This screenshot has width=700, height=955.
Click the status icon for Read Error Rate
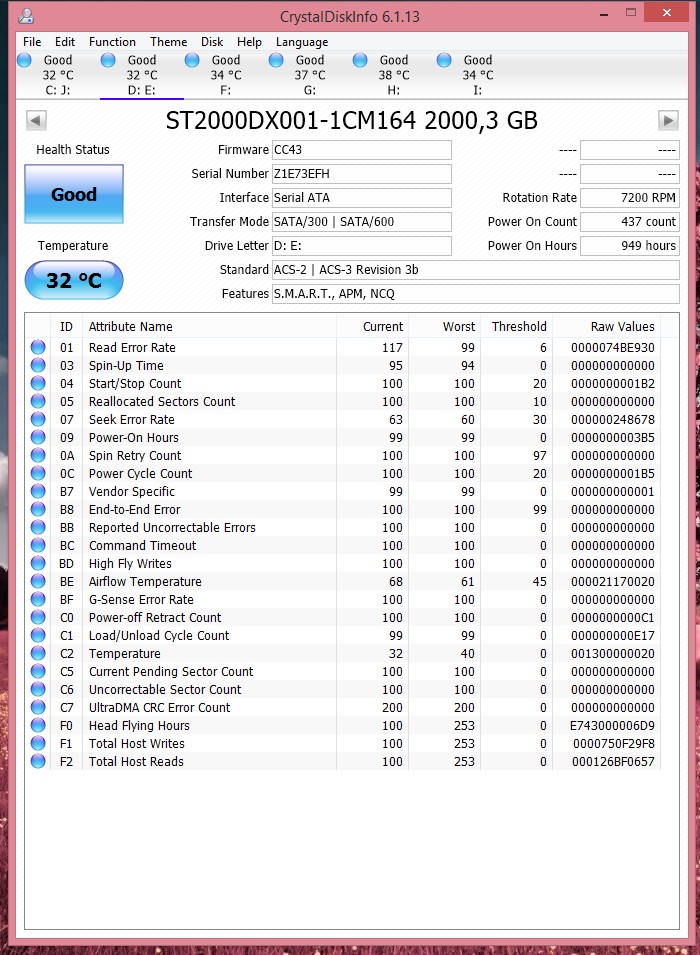point(38,347)
